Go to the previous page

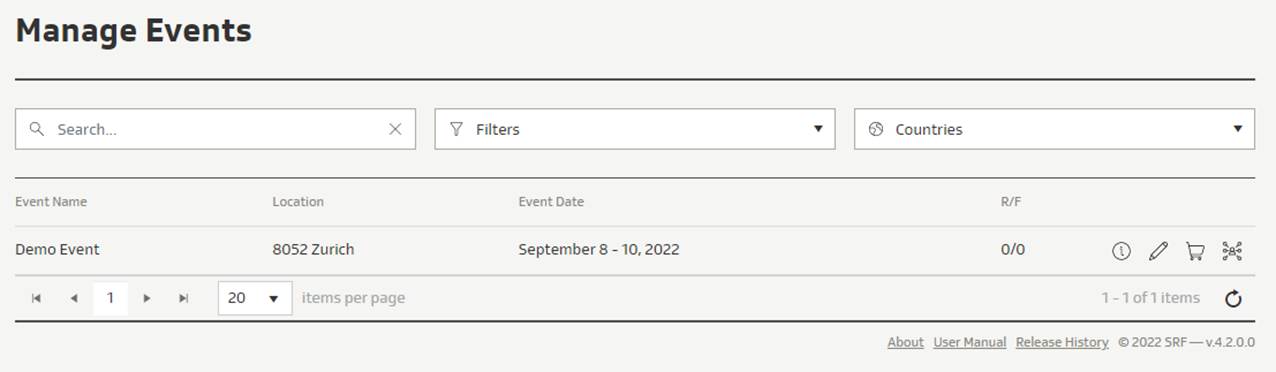pyautogui.click(x=73, y=298)
